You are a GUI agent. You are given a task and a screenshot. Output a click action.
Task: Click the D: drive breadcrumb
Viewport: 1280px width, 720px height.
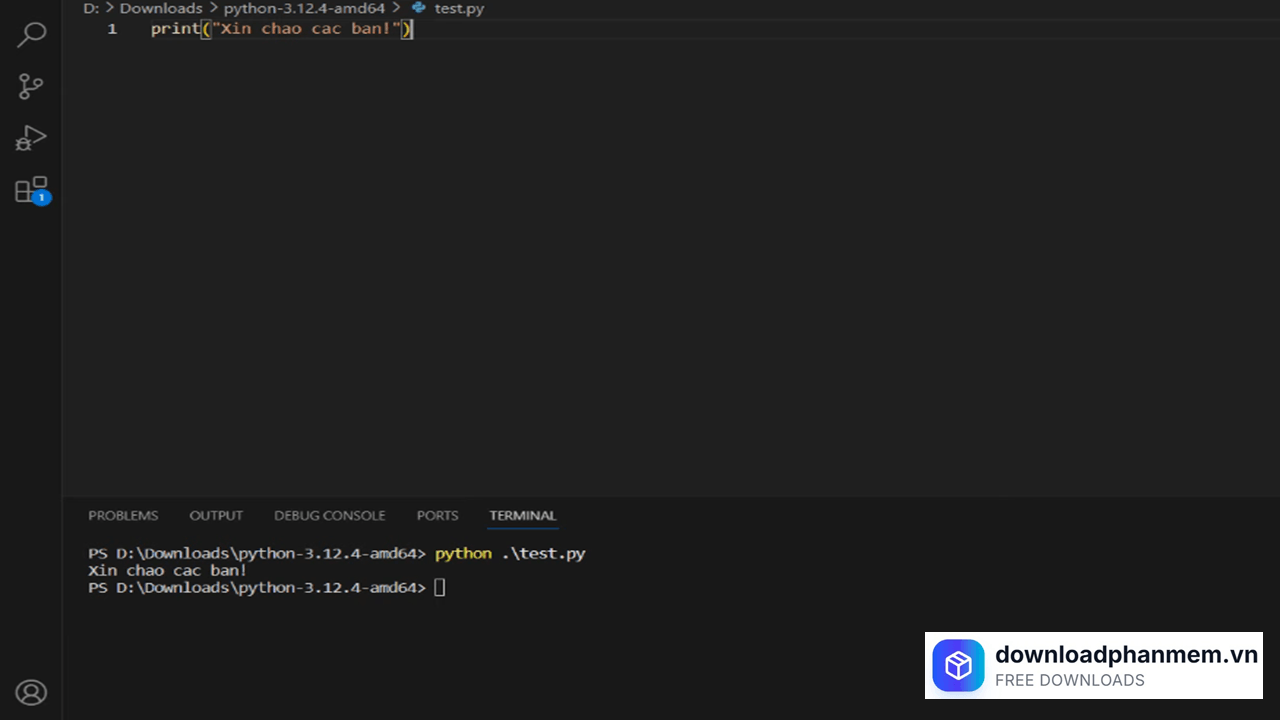click(91, 8)
